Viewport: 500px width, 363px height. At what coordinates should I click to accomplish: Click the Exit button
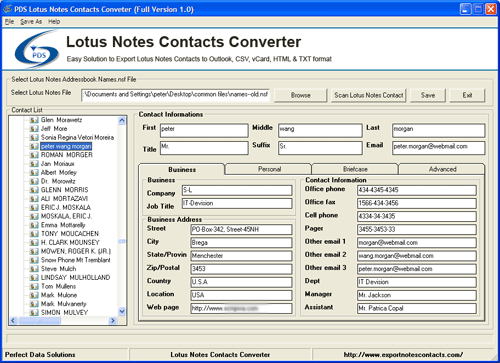click(467, 95)
